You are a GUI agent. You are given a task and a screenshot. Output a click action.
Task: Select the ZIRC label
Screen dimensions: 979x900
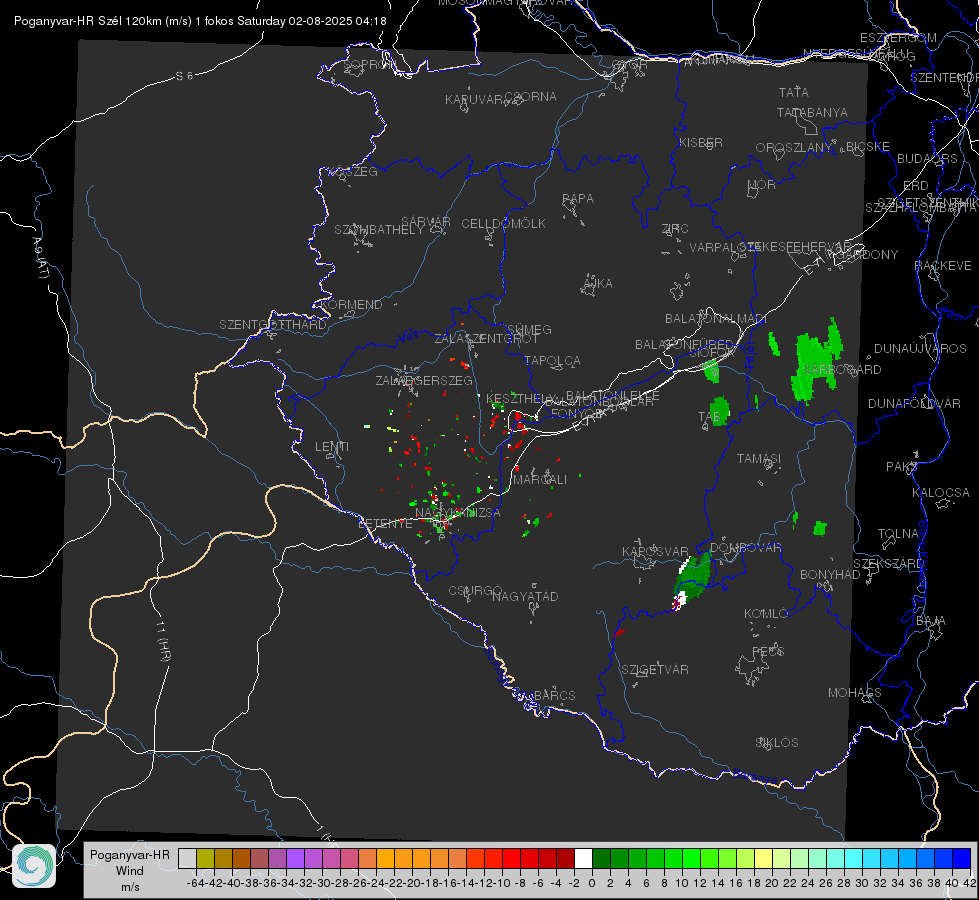(676, 229)
